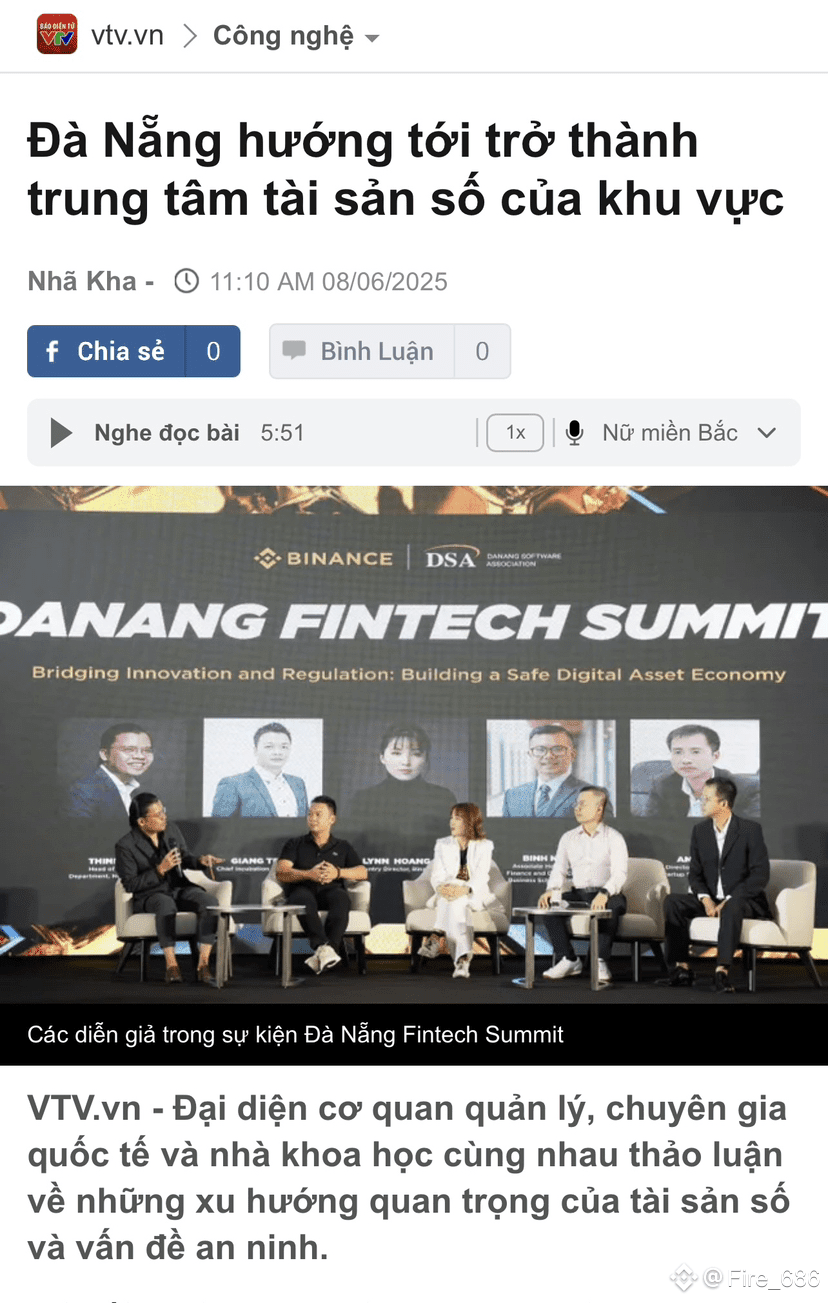
Task: Click the breadcrumb chevron separator
Action: click(x=189, y=36)
